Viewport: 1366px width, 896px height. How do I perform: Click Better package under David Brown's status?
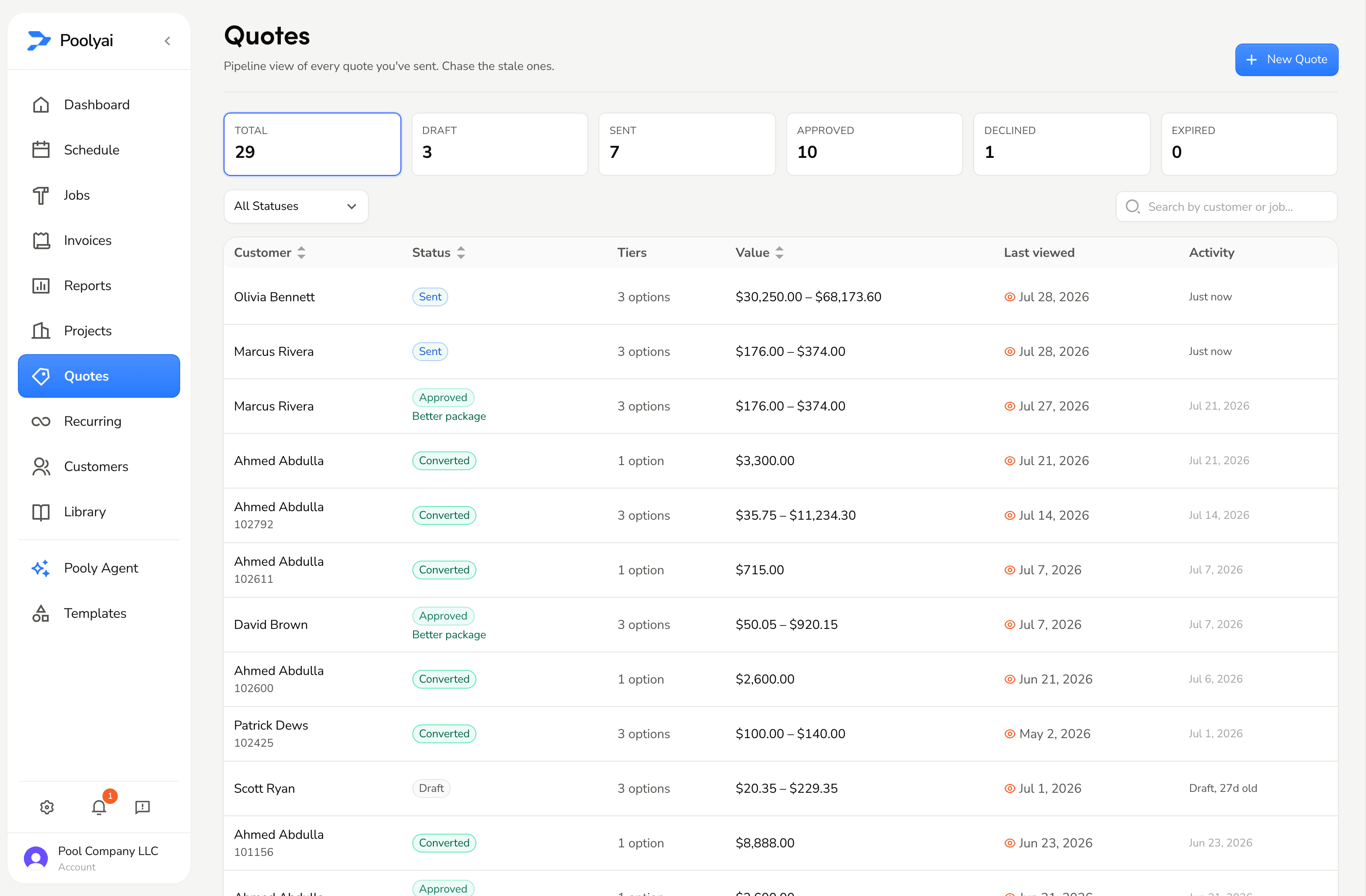(x=449, y=635)
